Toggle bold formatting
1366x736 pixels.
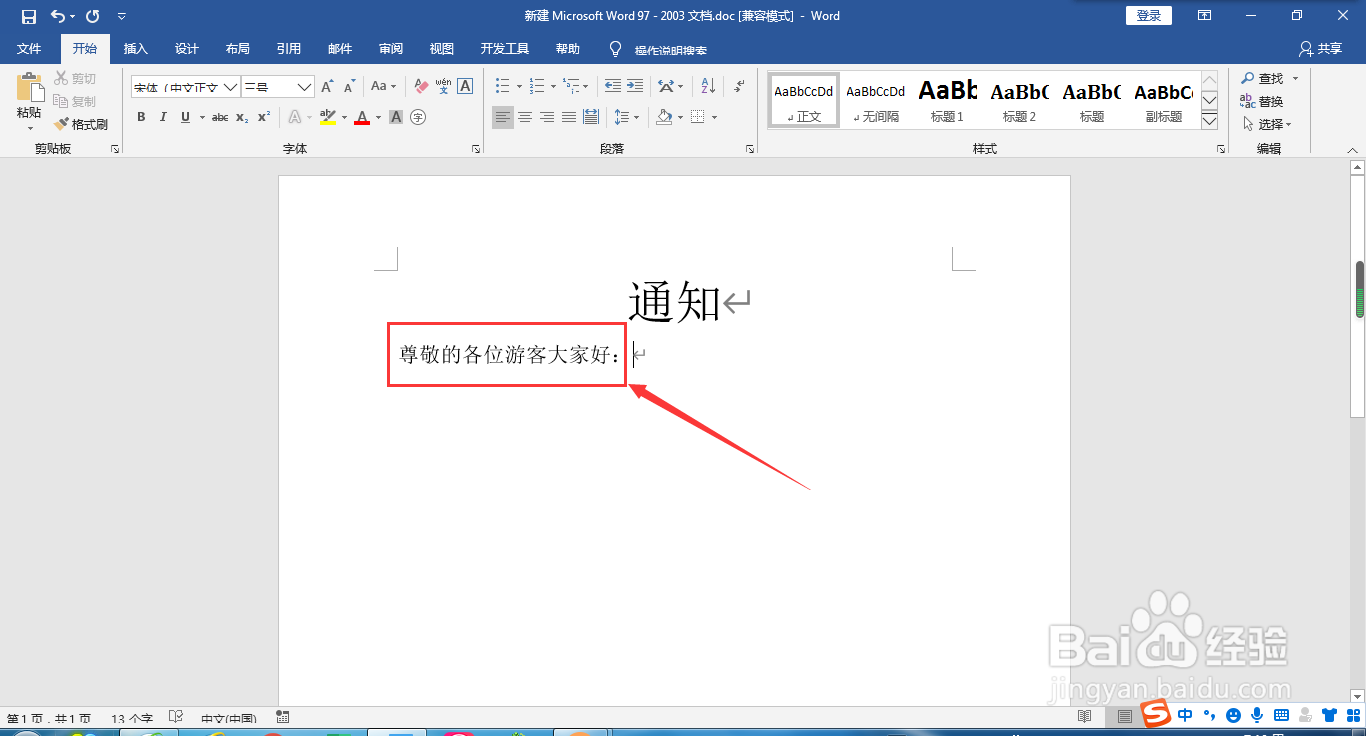[x=140, y=117]
